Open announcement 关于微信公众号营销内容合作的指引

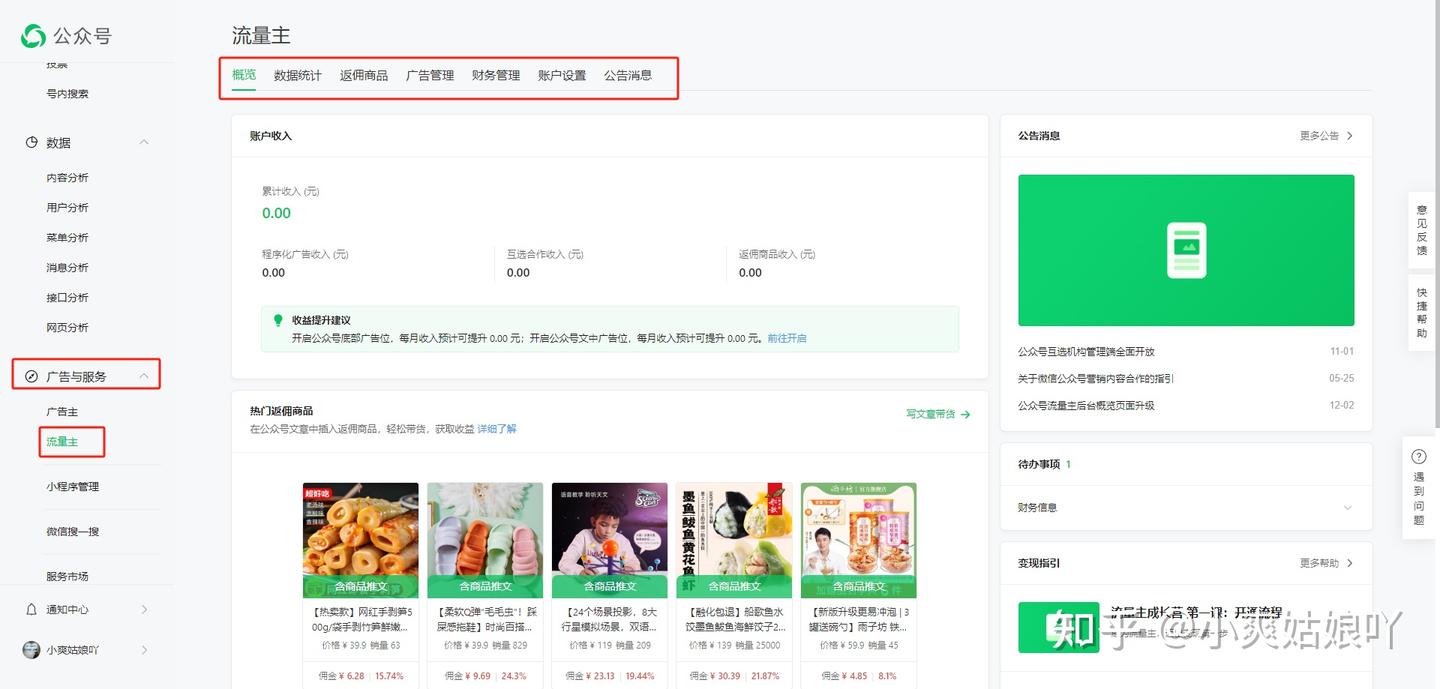pos(1096,379)
